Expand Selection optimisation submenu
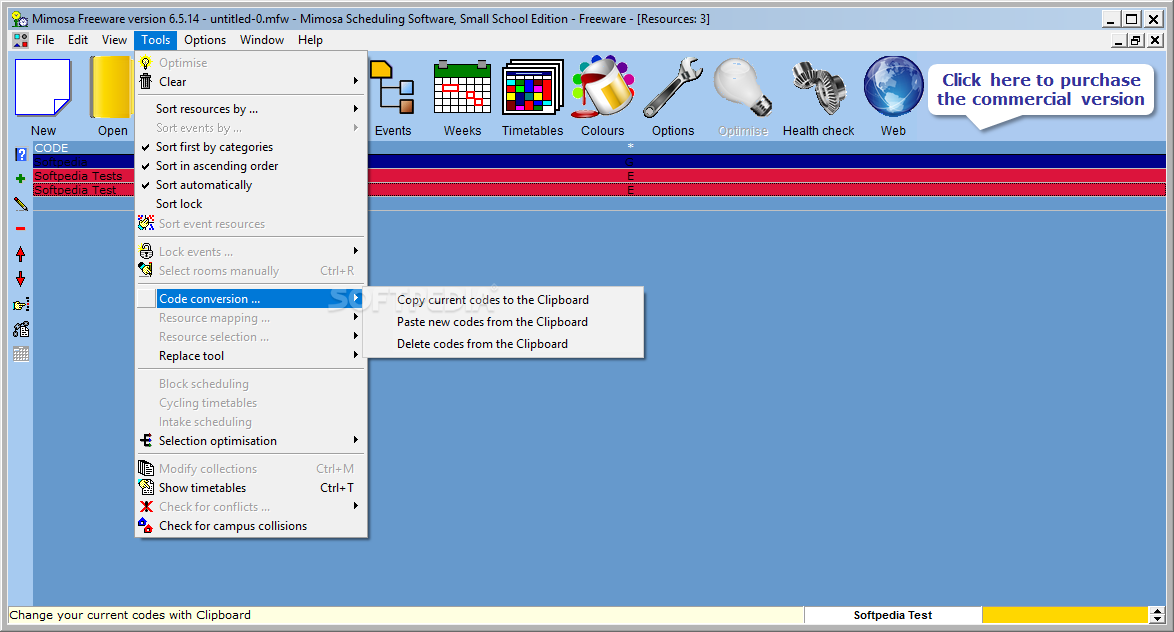The width and height of the screenshot is (1174, 632). coord(356,440)
